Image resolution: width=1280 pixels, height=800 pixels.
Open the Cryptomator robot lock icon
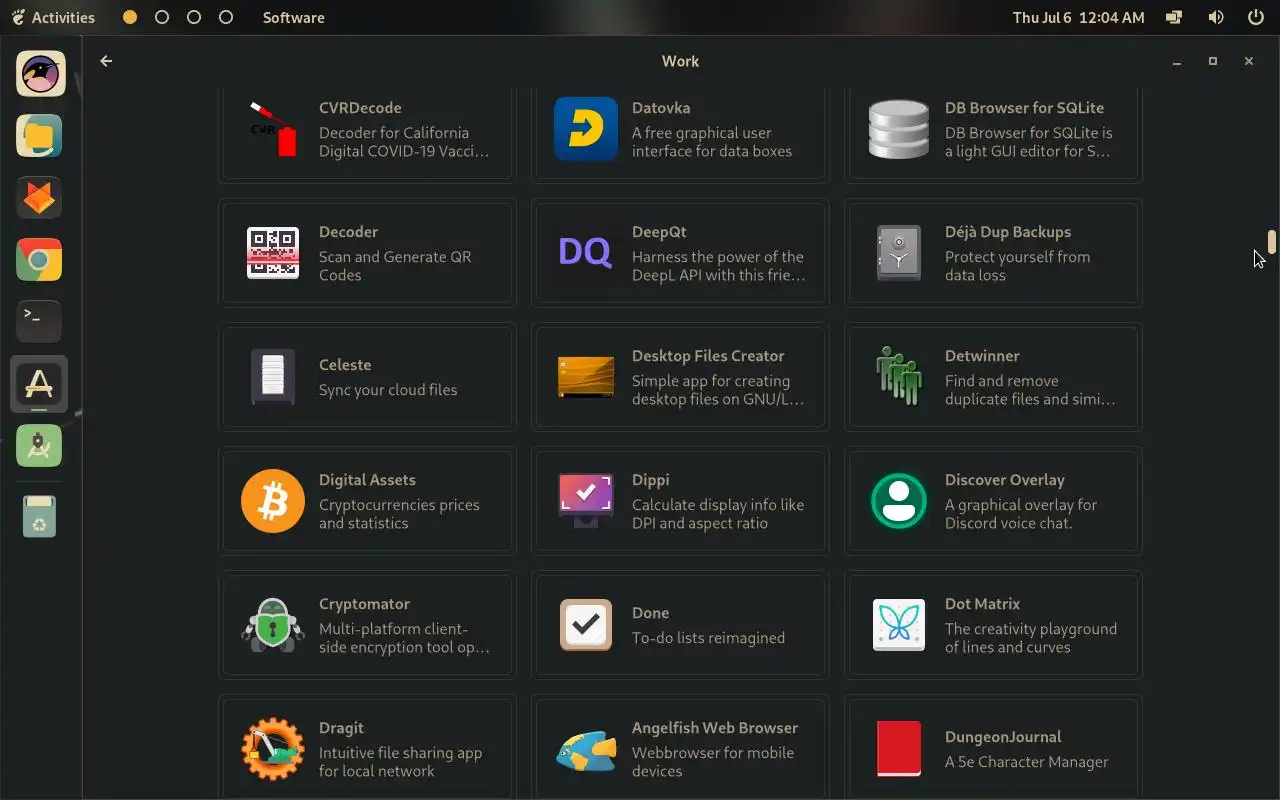point(273,625)
